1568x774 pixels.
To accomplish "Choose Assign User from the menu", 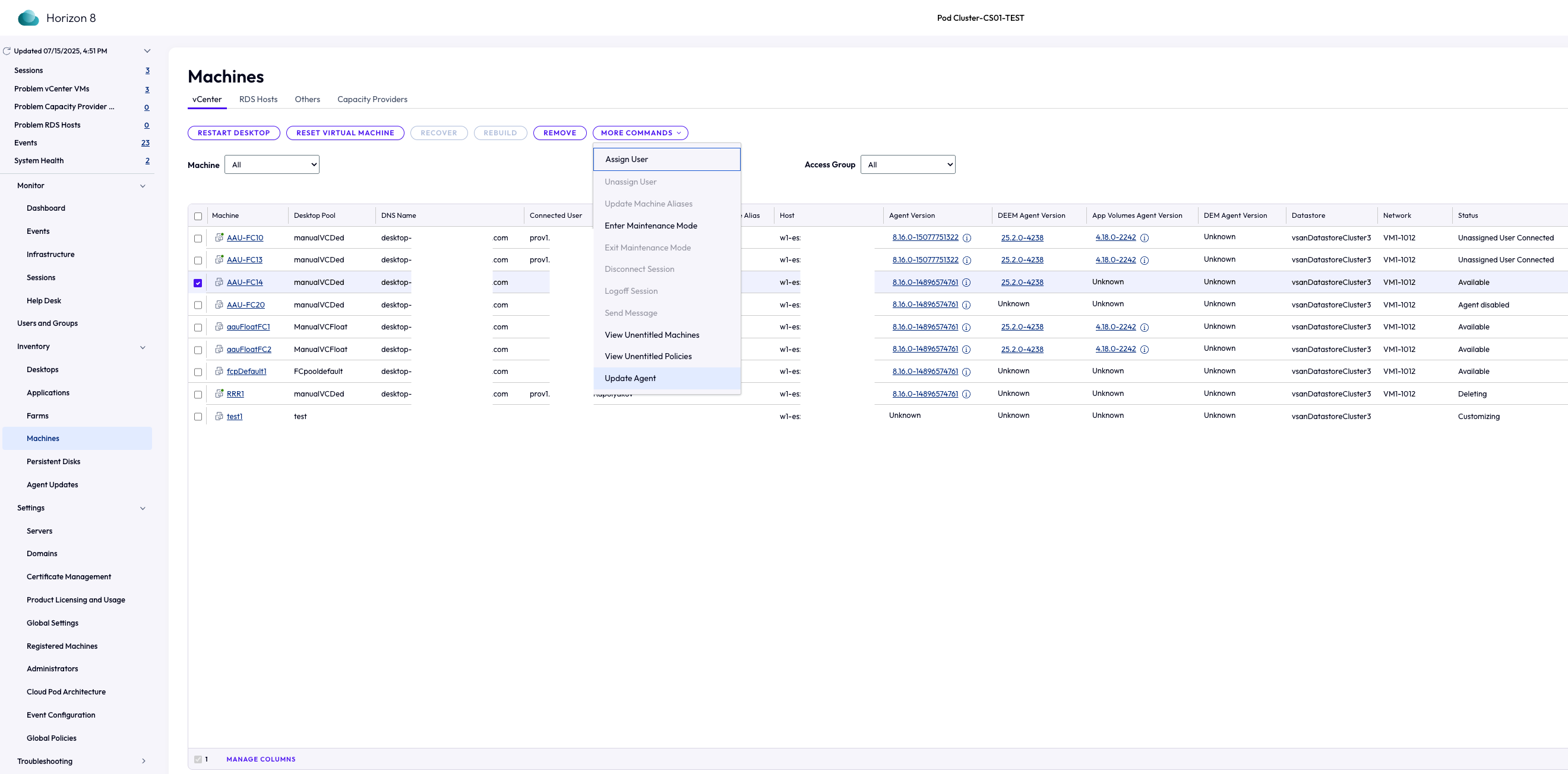I will 666,160.
